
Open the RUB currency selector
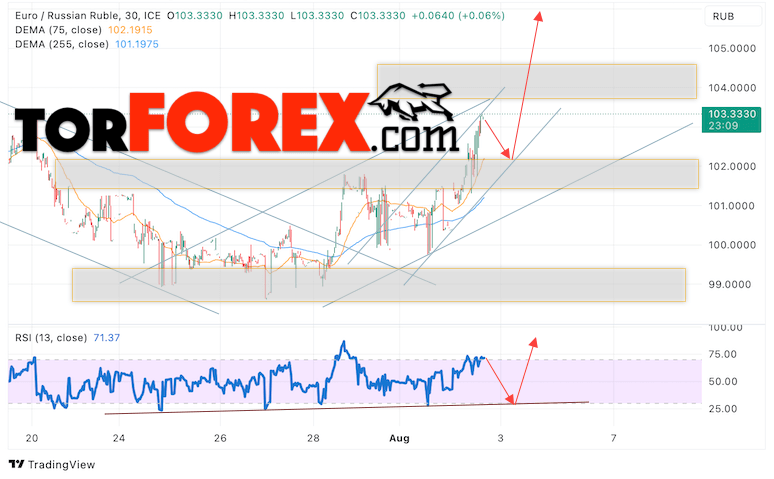point(732,16)
